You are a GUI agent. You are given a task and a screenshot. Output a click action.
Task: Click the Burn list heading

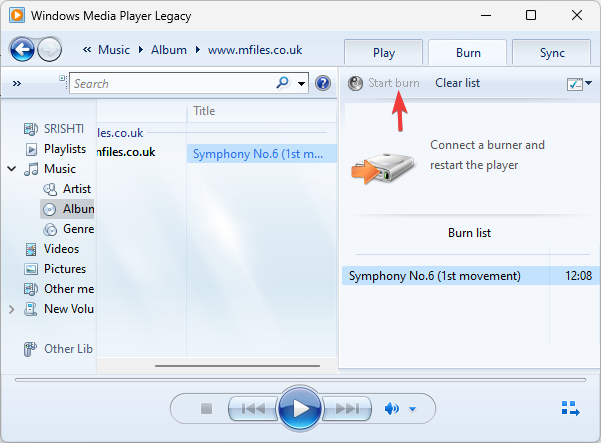(x=469, y=233)
